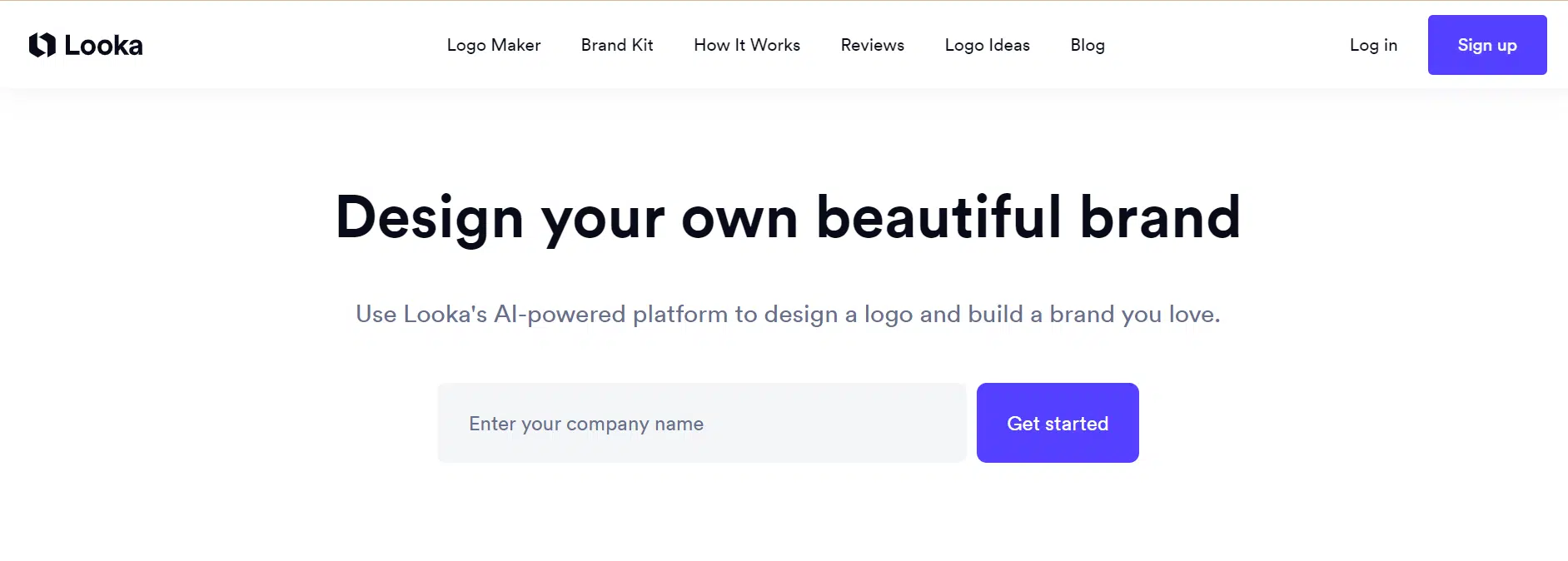Click the word "Design" in the headline
The width and height of the screenshot is (1568, 561).
[x=430, y=218]
